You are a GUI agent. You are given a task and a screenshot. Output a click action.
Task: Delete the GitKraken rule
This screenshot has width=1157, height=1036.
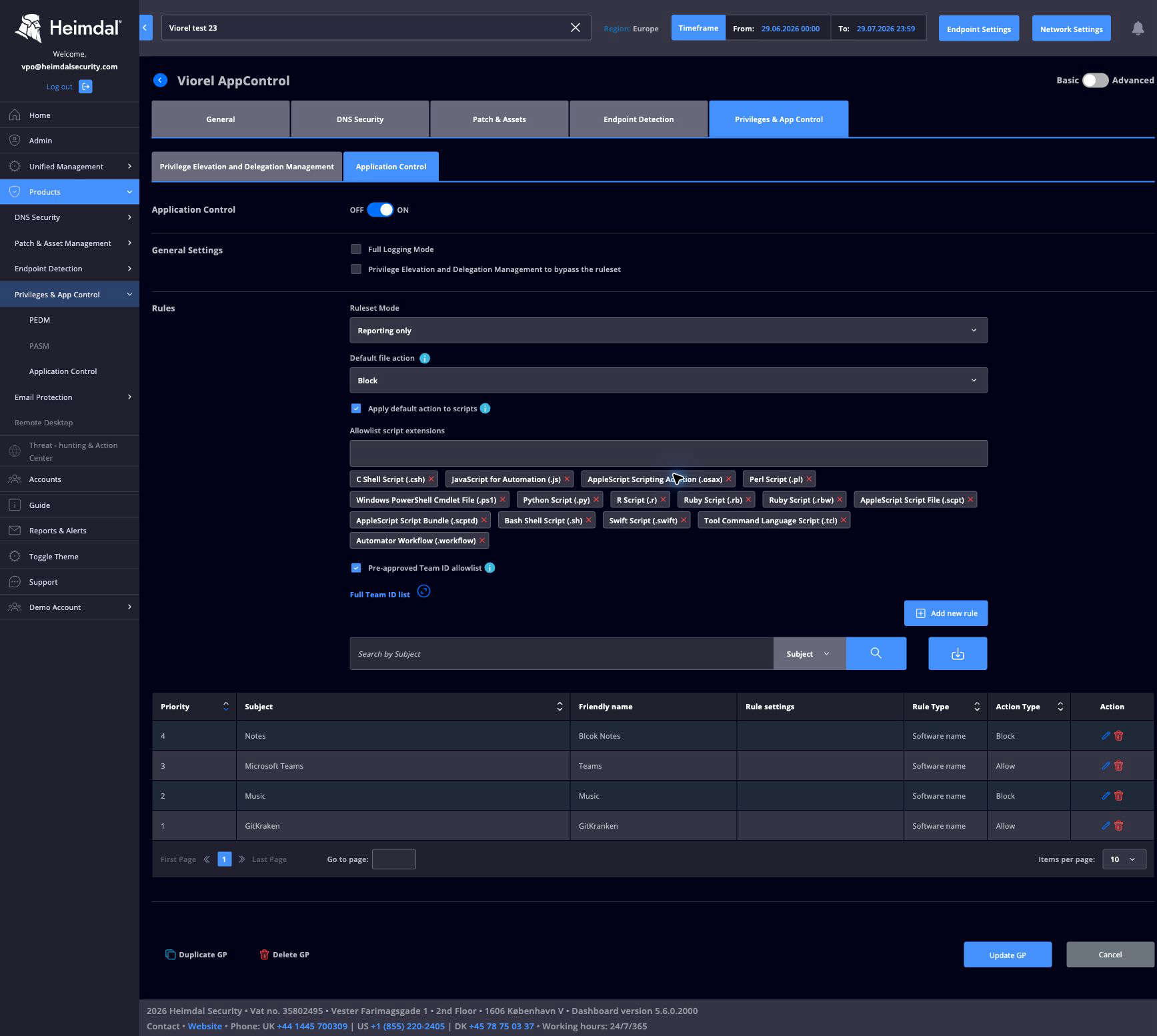(1119, 826)
